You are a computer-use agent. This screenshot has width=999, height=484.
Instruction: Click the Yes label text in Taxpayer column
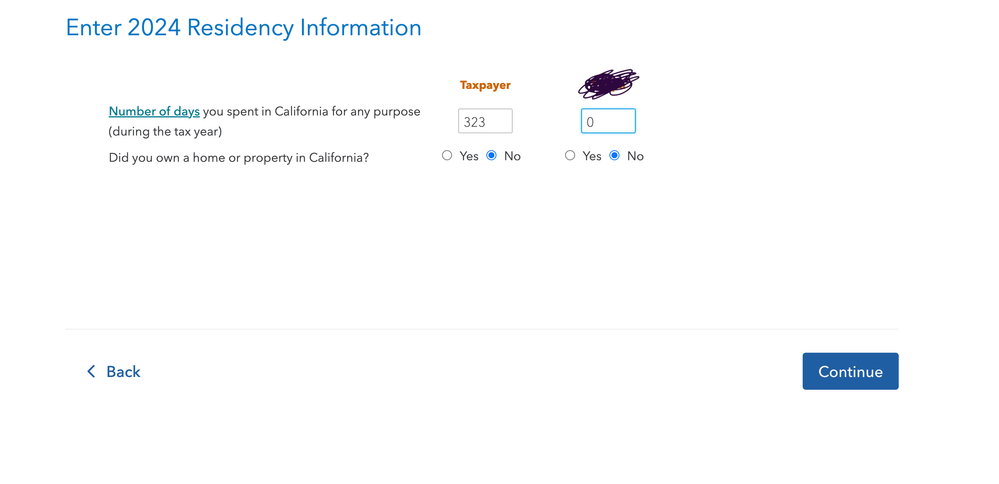(469, 156)
